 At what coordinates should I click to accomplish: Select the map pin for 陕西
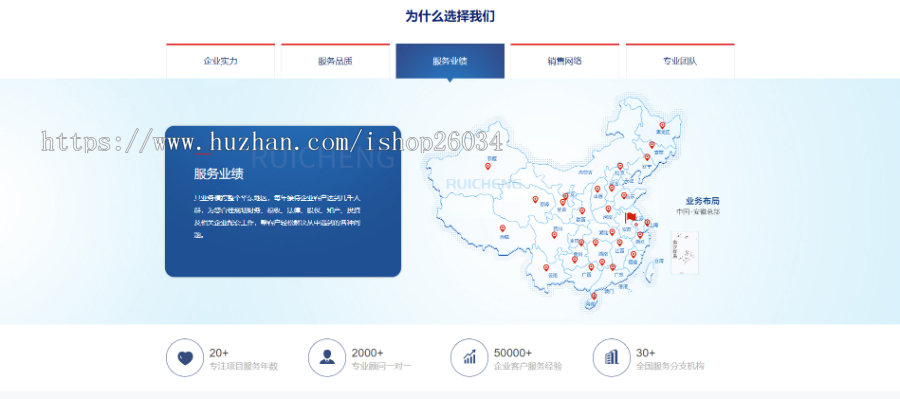click(x=582, y=210)
